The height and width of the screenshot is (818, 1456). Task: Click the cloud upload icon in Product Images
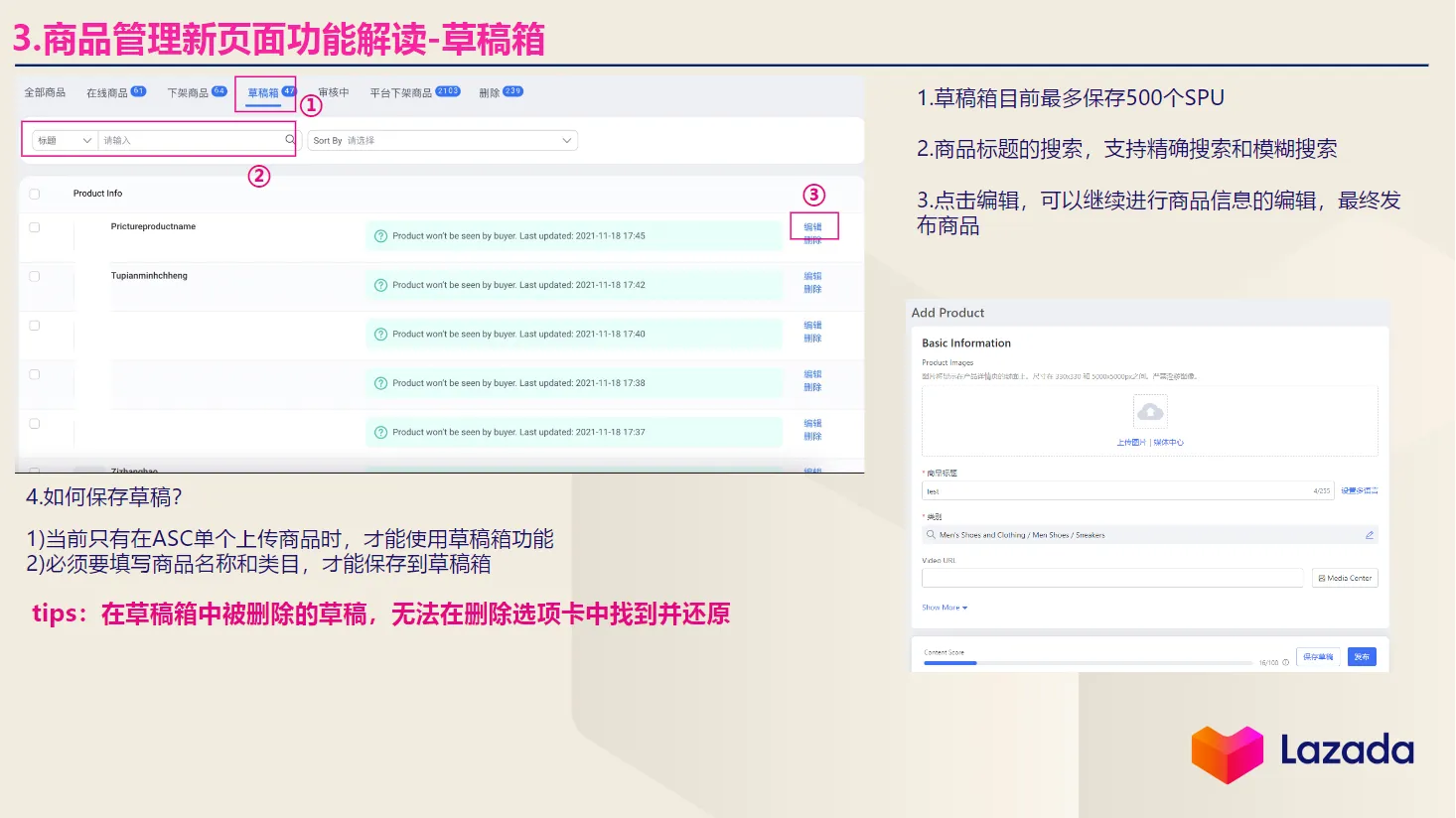pos(1149,410)
